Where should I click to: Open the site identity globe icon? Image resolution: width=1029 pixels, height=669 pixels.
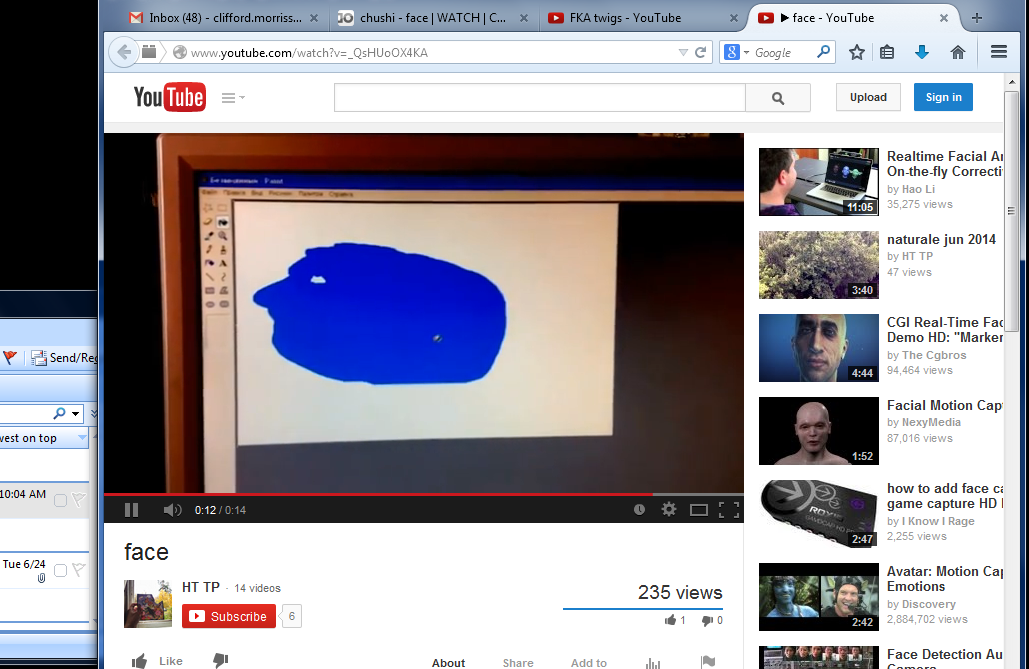(180, 53)
